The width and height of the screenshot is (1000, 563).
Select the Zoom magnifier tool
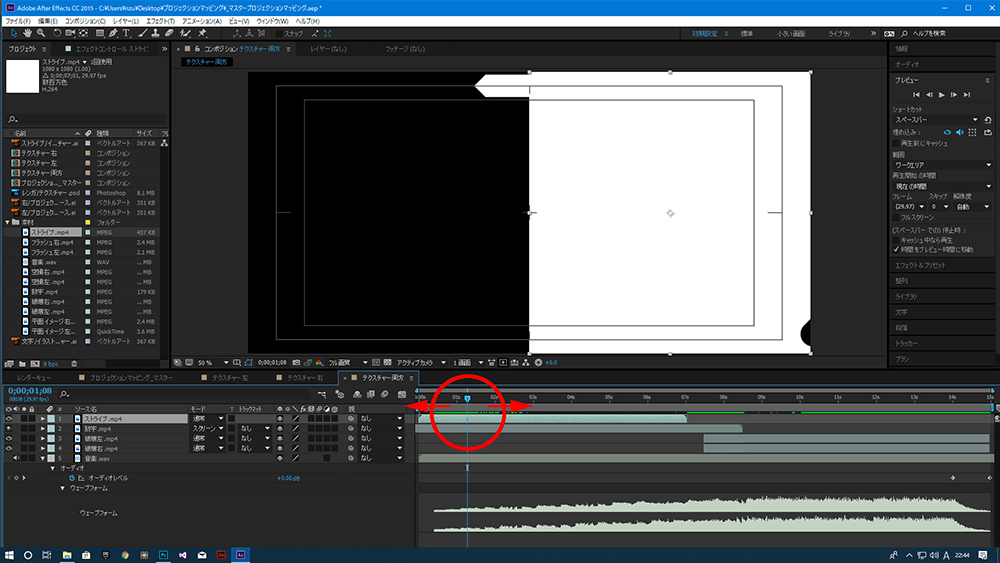point(41,33)
